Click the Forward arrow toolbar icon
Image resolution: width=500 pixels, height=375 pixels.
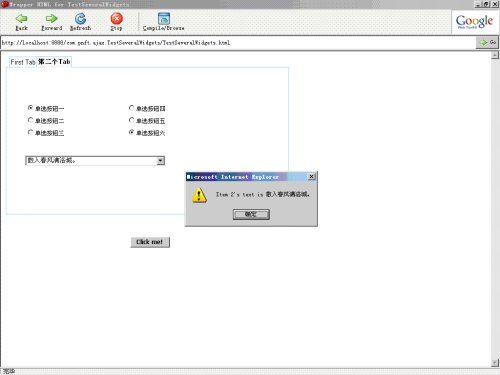click(51, 18)
